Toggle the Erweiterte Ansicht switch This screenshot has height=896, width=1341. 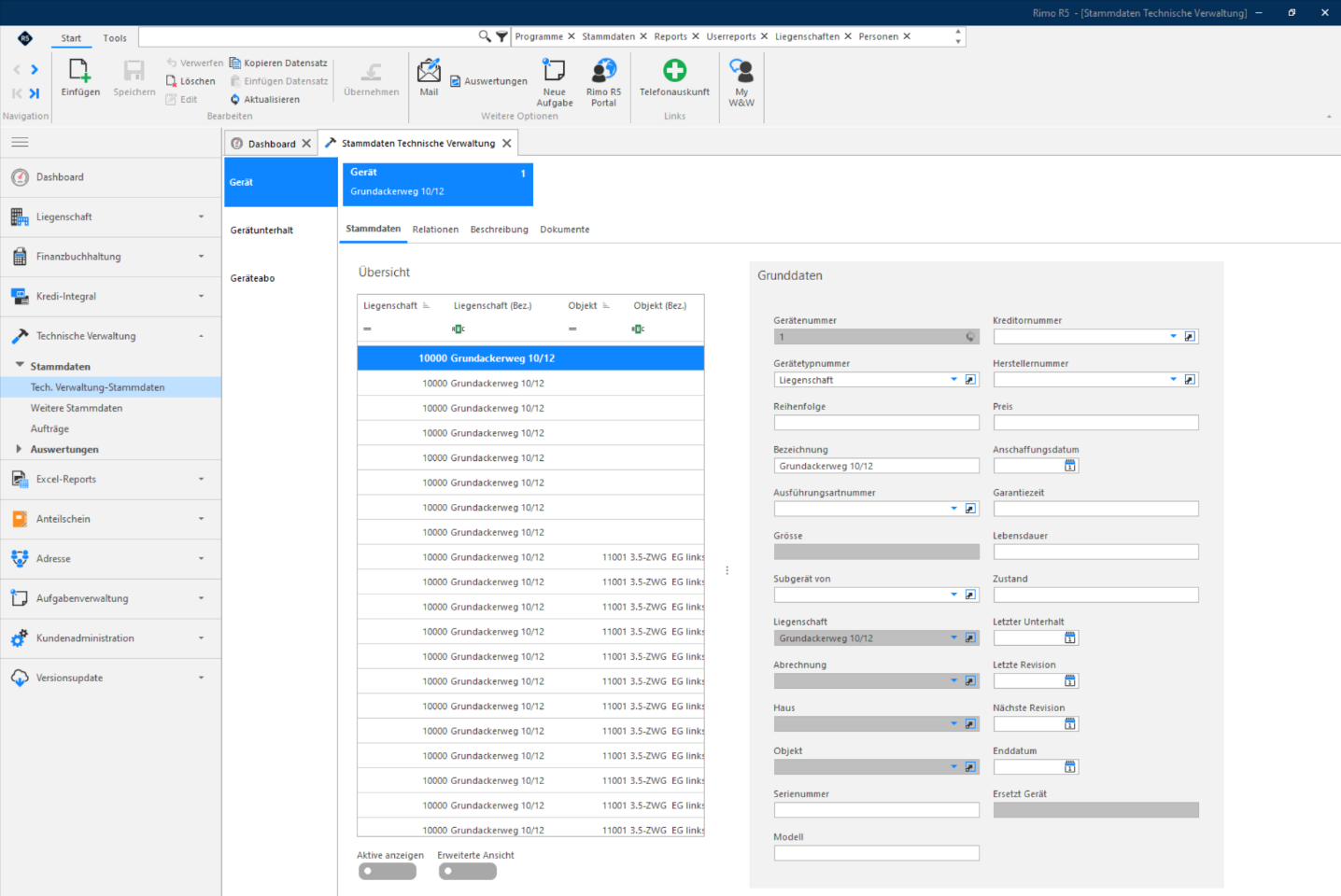pos(468,872)
